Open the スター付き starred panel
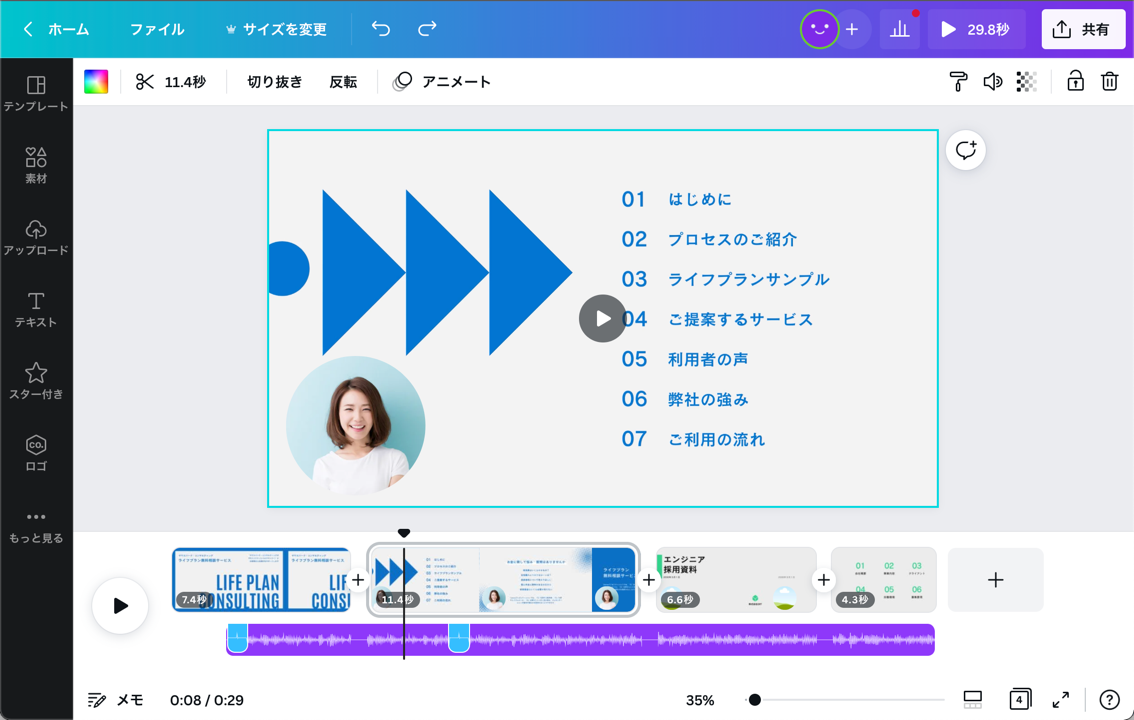 (x=35, y=382)
